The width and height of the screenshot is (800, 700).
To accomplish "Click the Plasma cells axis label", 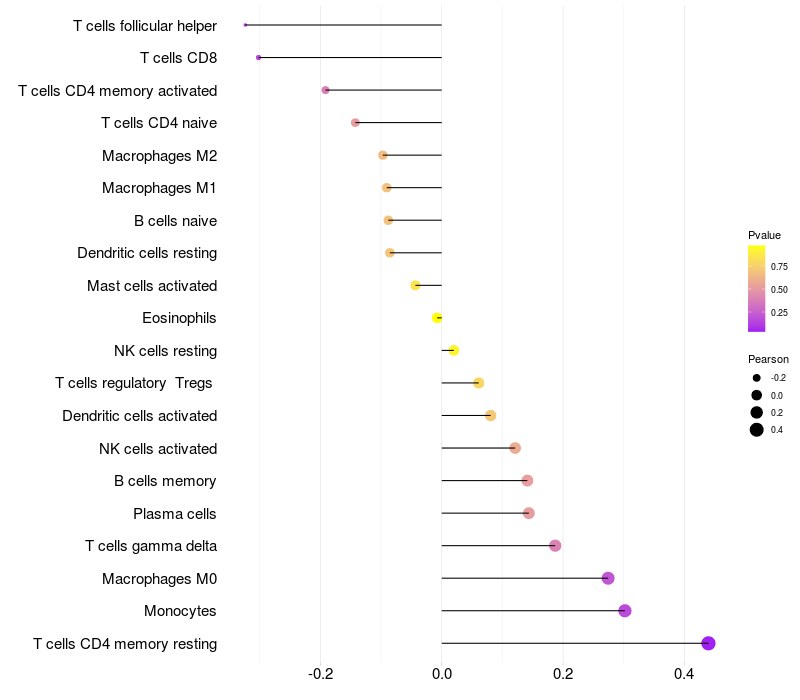I will tap(174, 514).
